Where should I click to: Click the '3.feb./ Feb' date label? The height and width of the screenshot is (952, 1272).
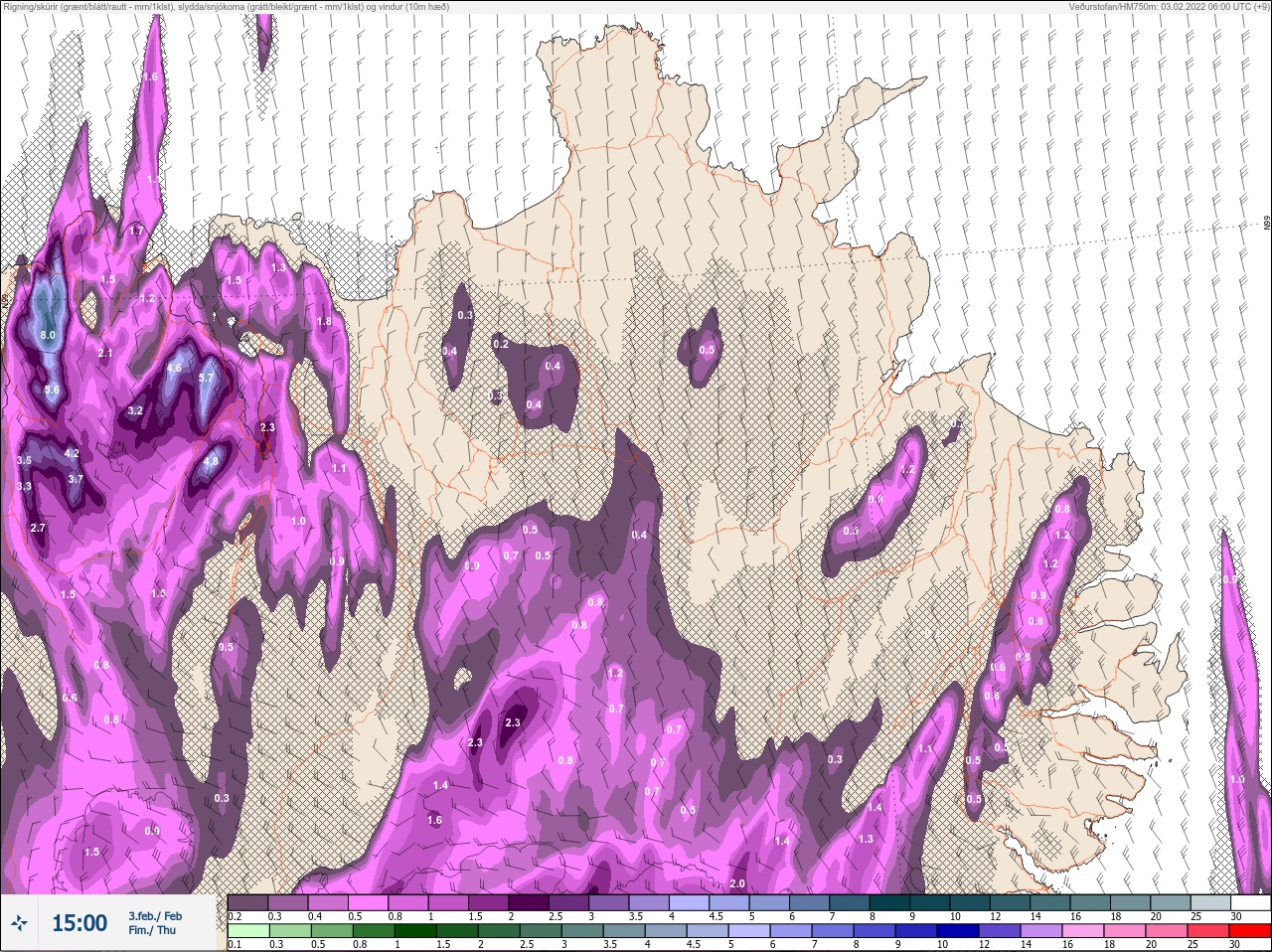pyautogui.click(x=155, y=915)
